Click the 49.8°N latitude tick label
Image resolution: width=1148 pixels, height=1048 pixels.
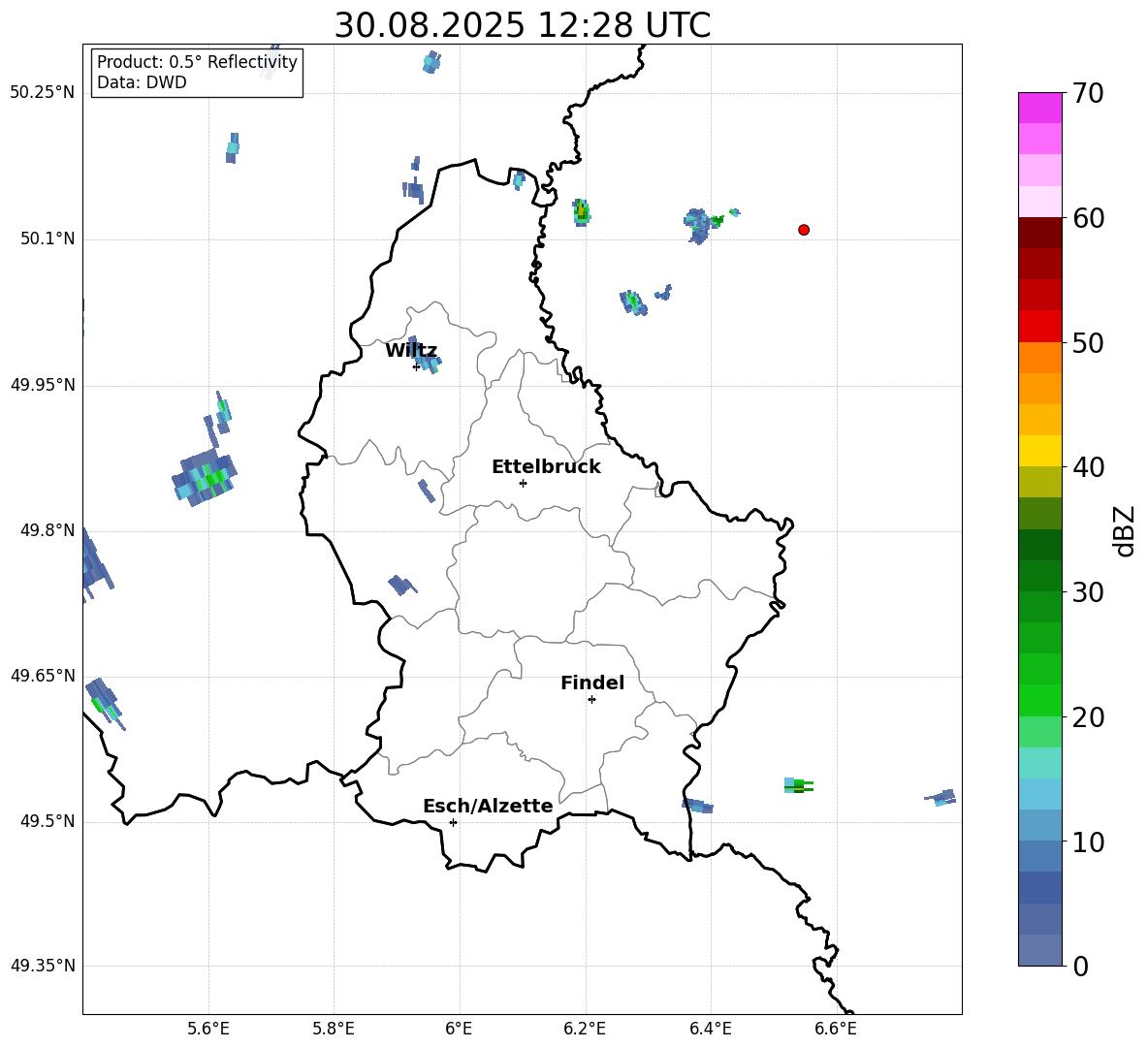point(43,531)
